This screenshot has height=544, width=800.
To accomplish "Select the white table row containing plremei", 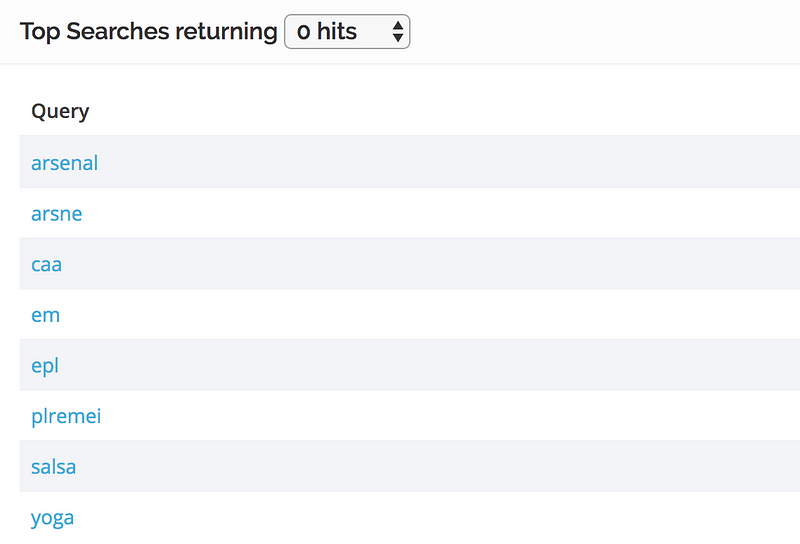I will (x=410, y=415).
